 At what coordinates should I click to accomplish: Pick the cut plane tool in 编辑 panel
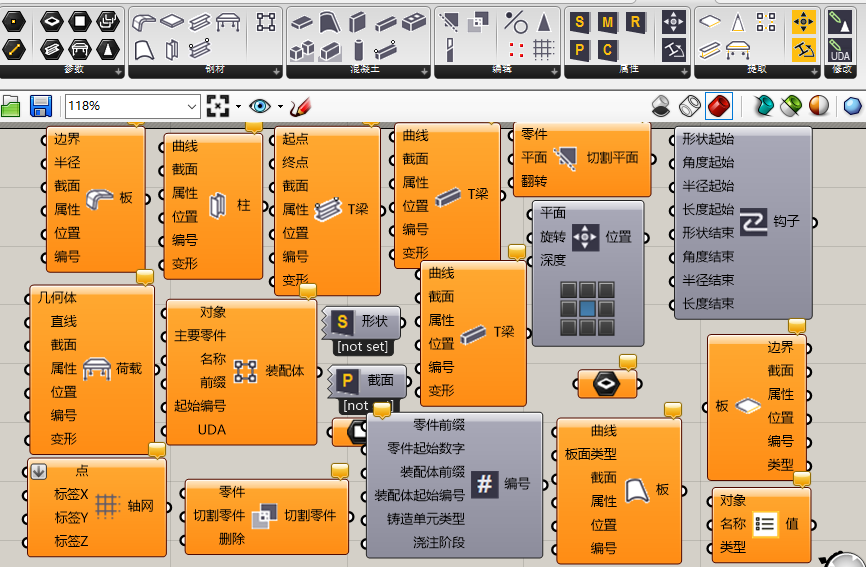click(x=448, y=23)
